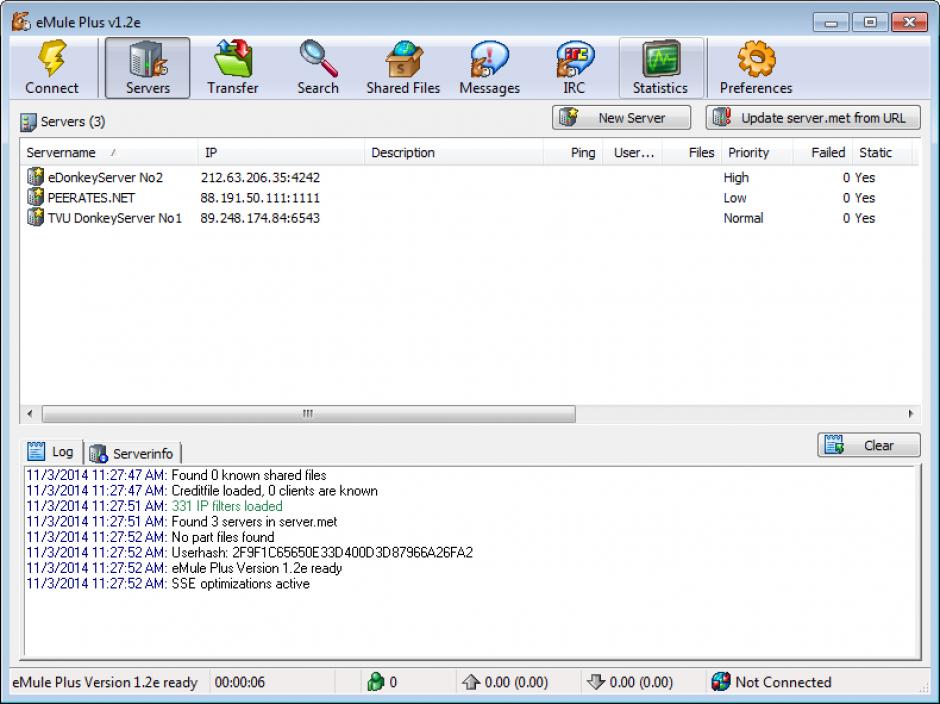This screenshot has width=940, height=704.
Task: Click the Normal priority cell
Action: [743, 218]
